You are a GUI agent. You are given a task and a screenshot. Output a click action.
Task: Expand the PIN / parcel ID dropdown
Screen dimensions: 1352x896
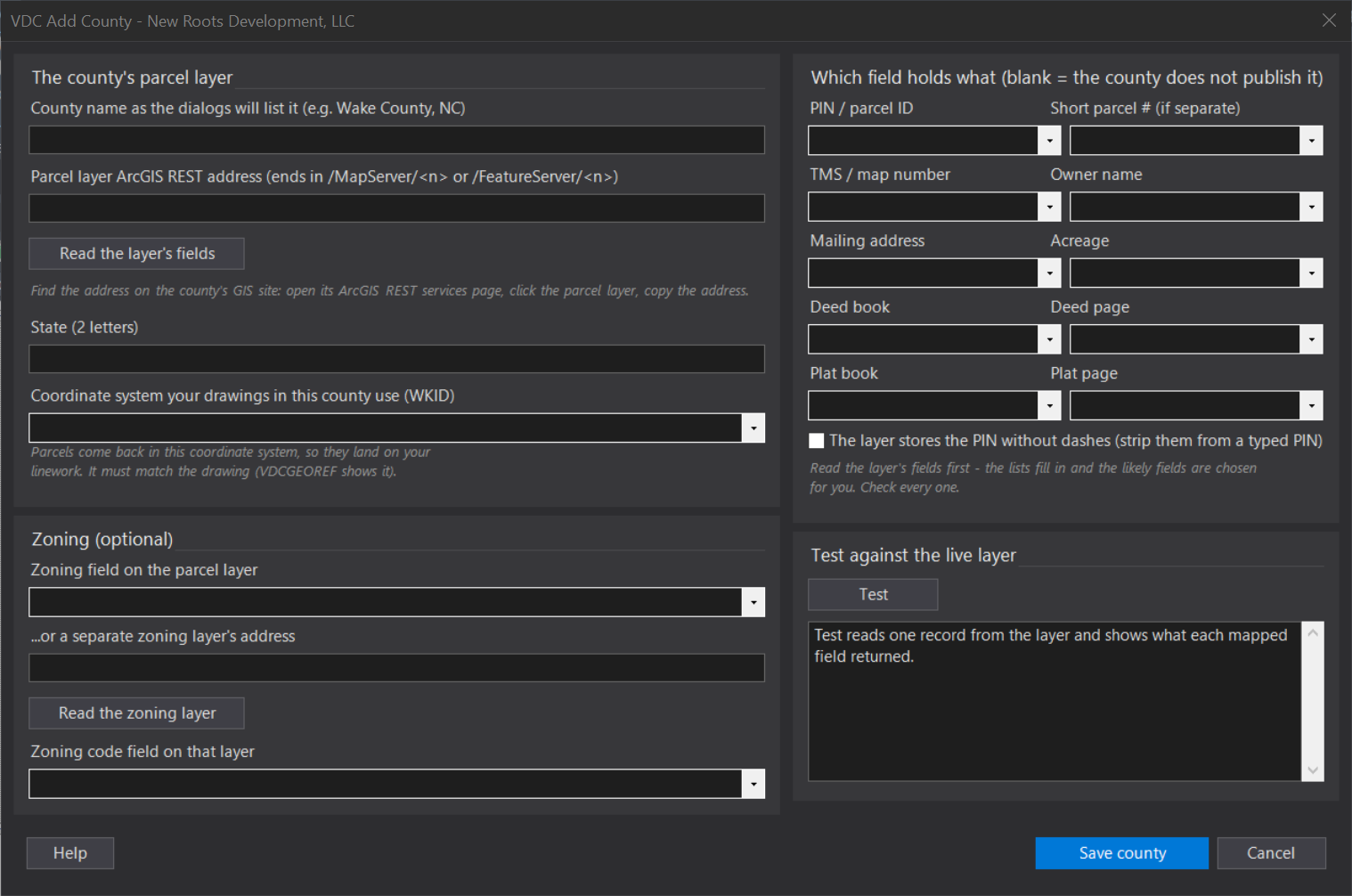1049,141
